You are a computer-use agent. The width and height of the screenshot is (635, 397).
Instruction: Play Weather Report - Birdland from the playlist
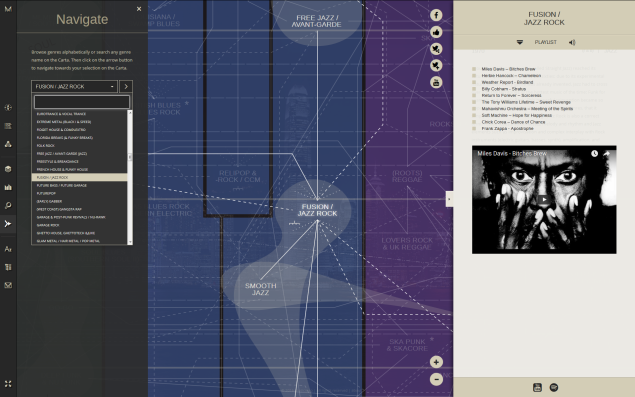(507, 82)
